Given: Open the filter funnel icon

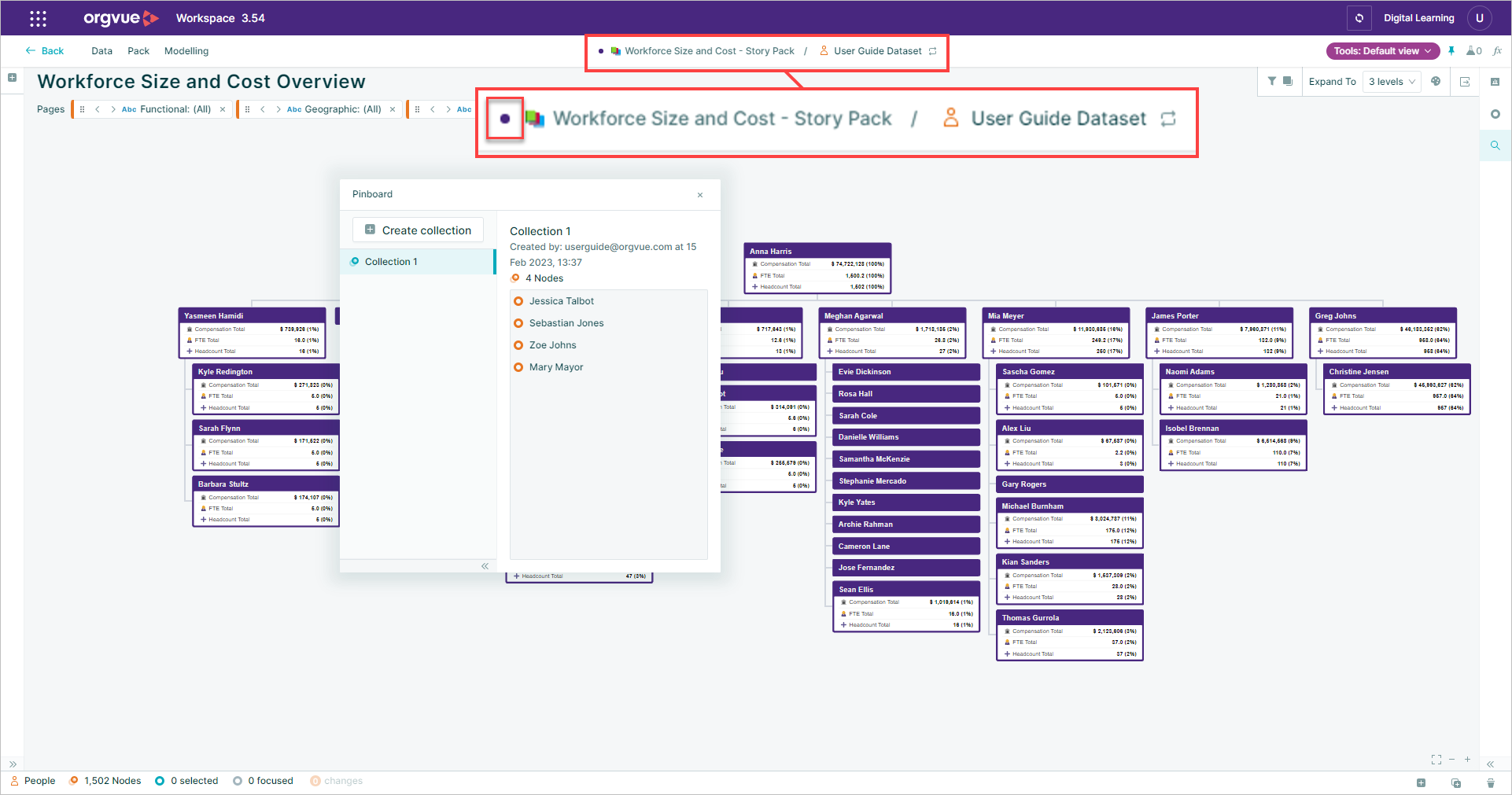Looking at the screenshot, I should point(1272,81).
